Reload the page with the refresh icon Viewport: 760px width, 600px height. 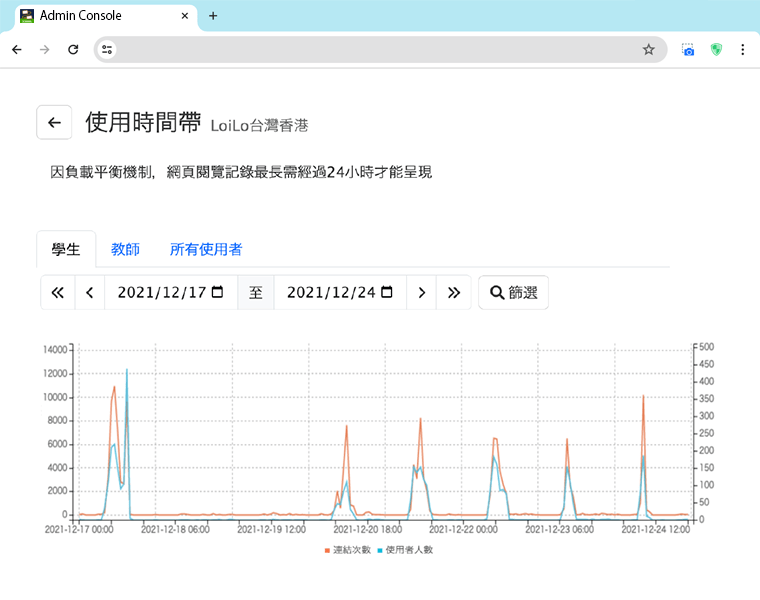coord(73,49)
